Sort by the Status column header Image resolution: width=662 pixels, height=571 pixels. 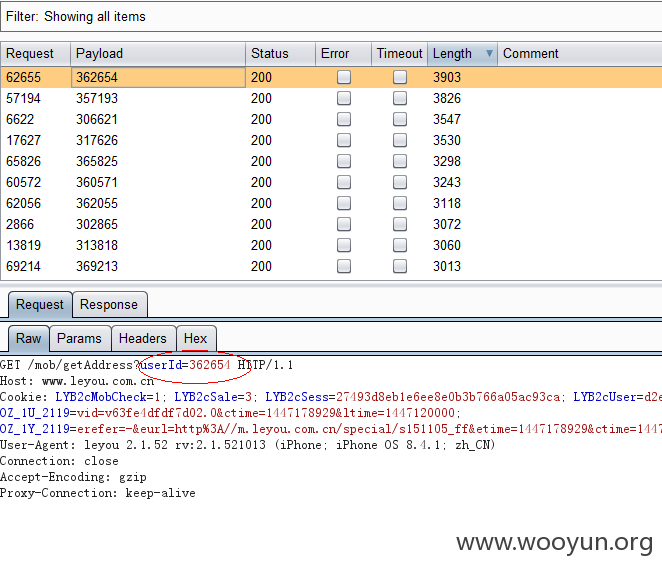[280, 54]
